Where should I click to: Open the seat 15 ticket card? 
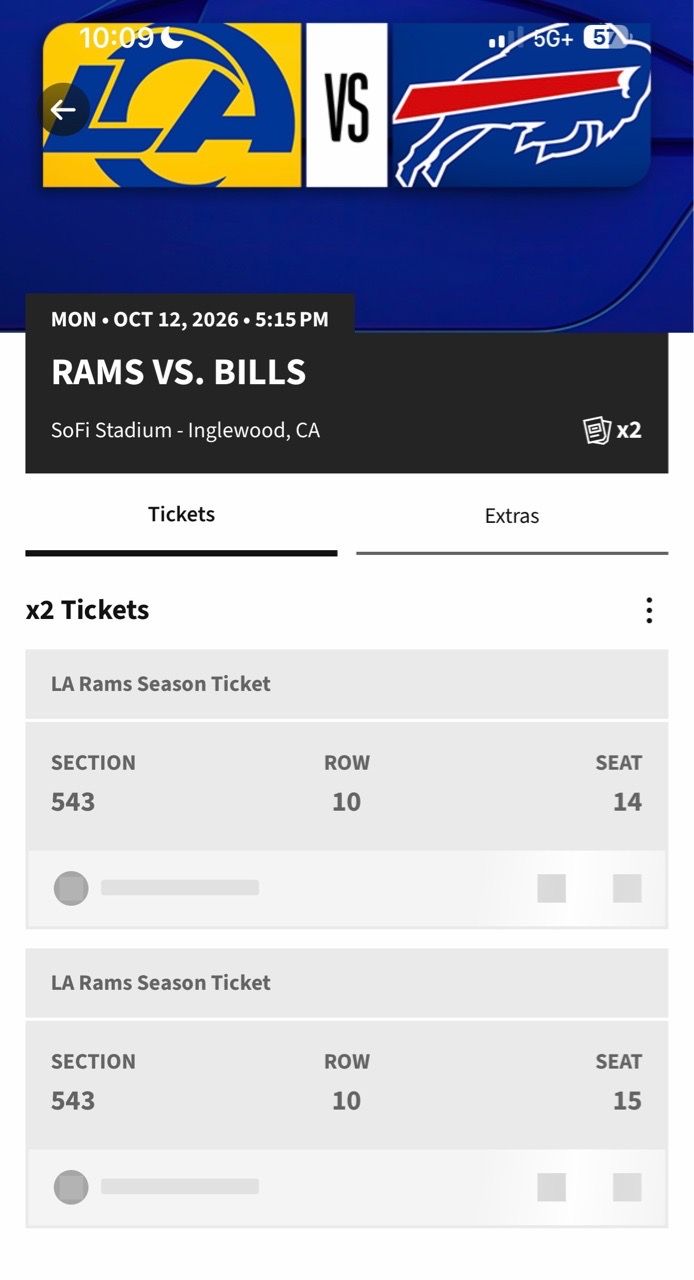point(347,1087)
